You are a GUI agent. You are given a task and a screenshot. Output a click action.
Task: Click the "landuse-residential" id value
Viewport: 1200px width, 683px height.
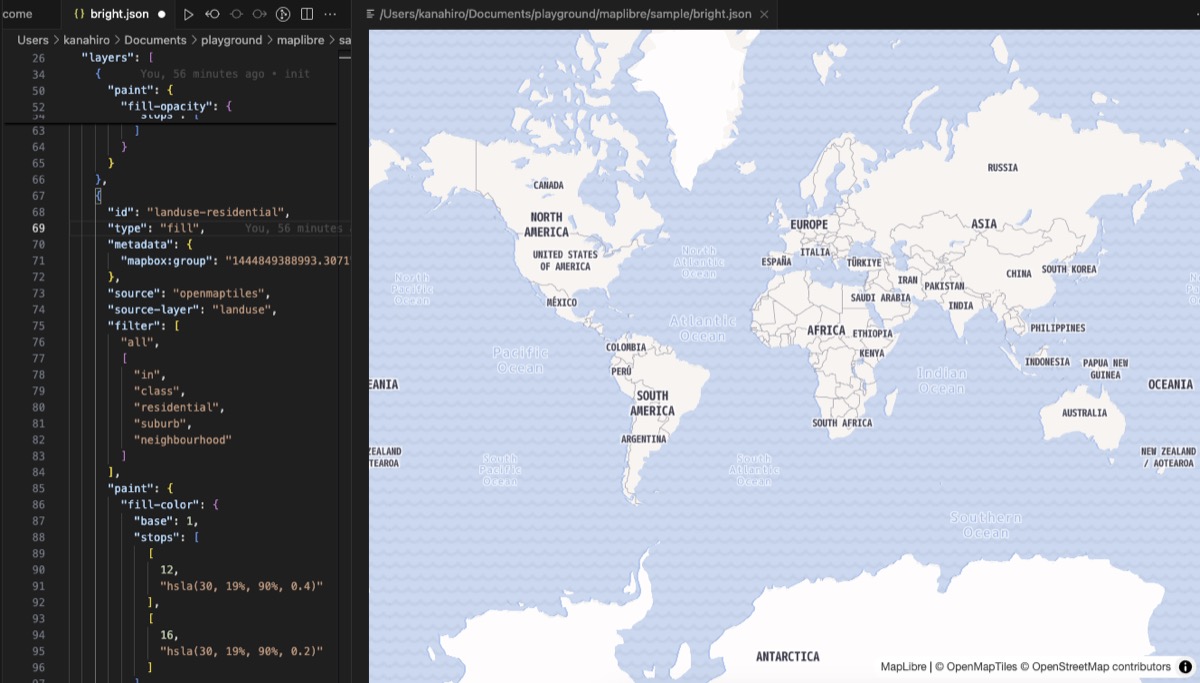tap(217, 212)
